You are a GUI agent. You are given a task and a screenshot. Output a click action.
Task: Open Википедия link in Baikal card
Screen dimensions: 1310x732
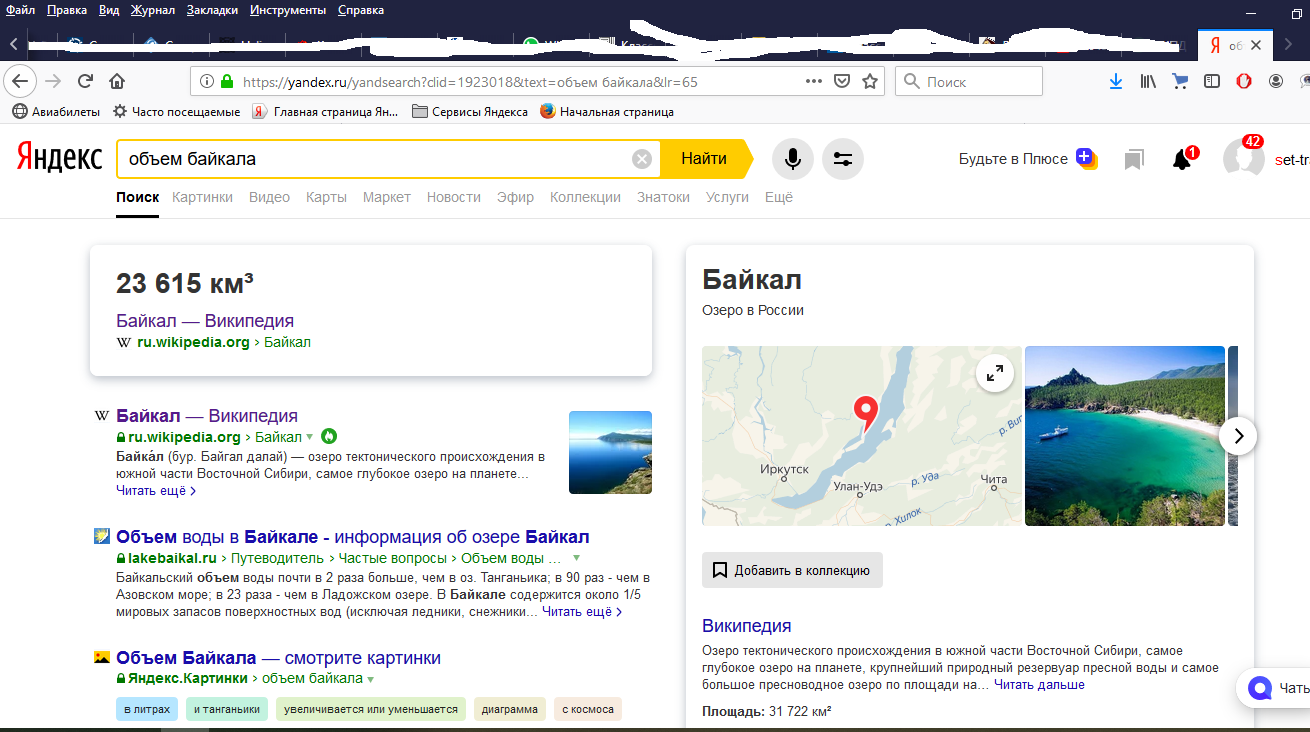pos(747,626)
